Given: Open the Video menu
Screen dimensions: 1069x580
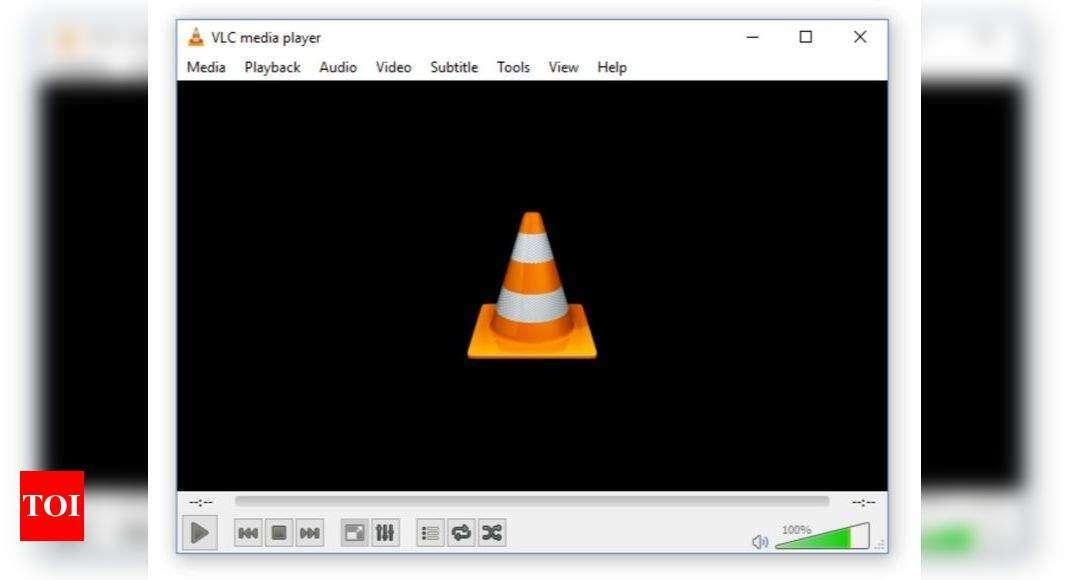Looking at the screenshot, I should coord(393,67).
